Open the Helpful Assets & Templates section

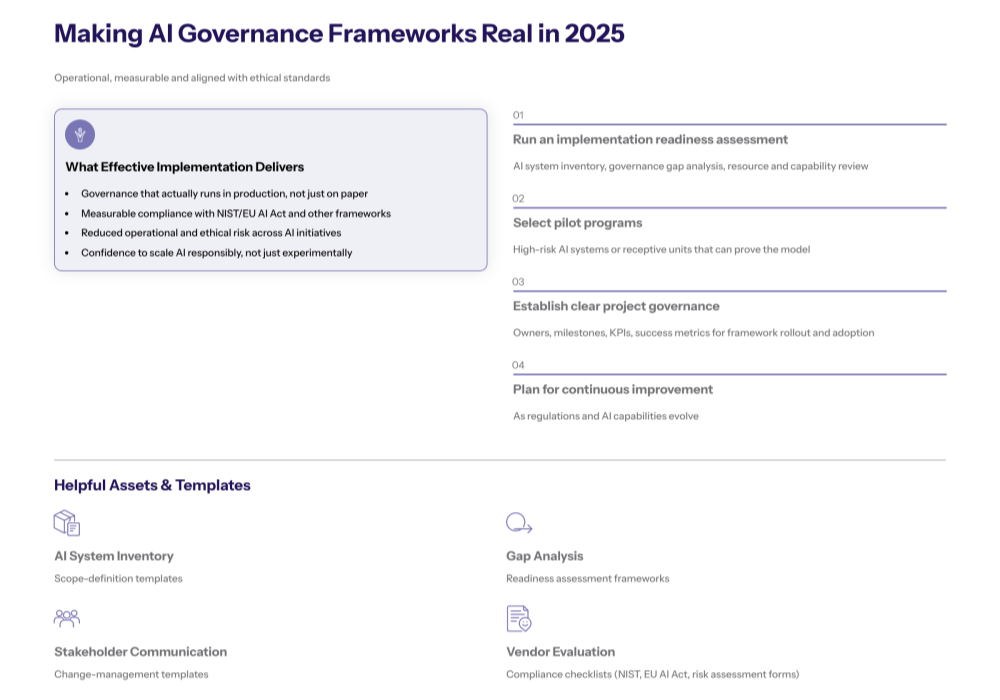click(x=153, y=485)
